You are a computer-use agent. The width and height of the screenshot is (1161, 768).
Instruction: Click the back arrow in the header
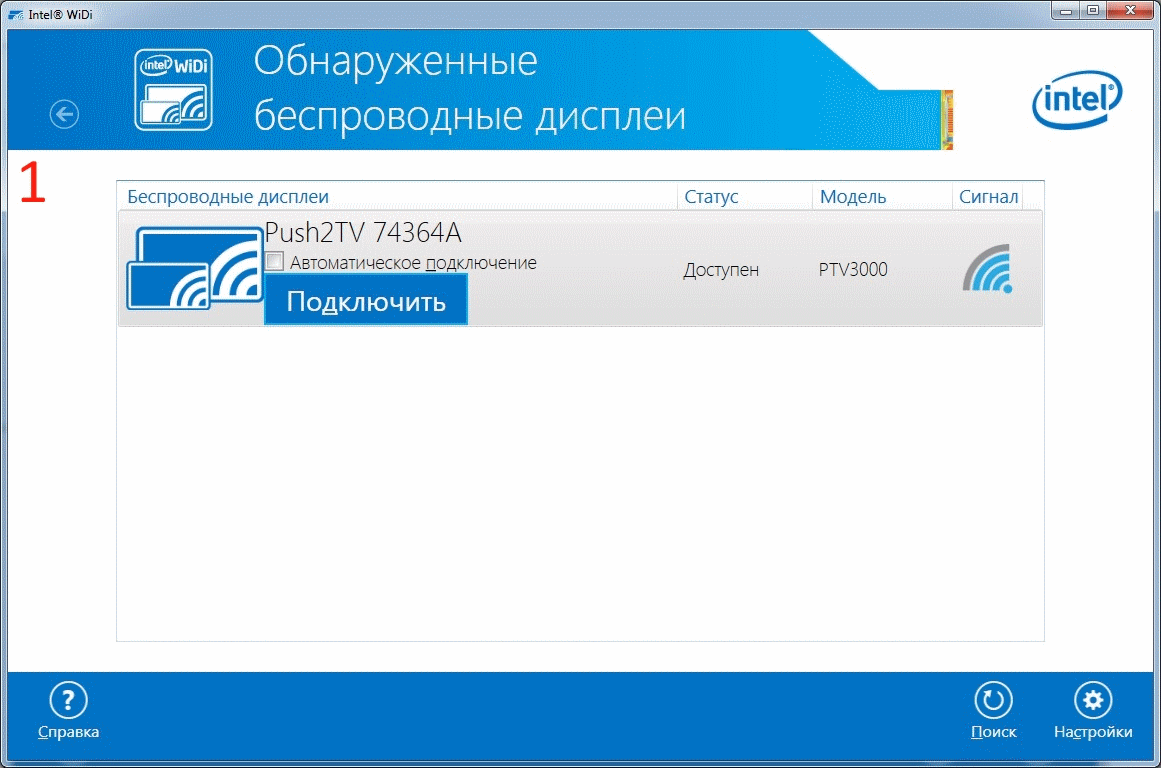click(64, 114)
